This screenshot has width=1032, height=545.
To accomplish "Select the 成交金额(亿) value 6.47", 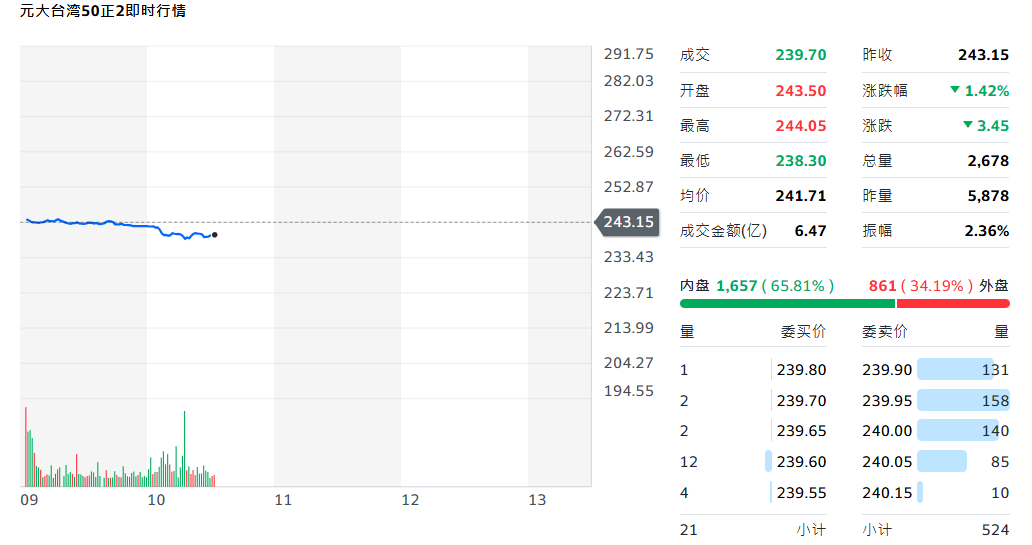I will pos(810,230).
